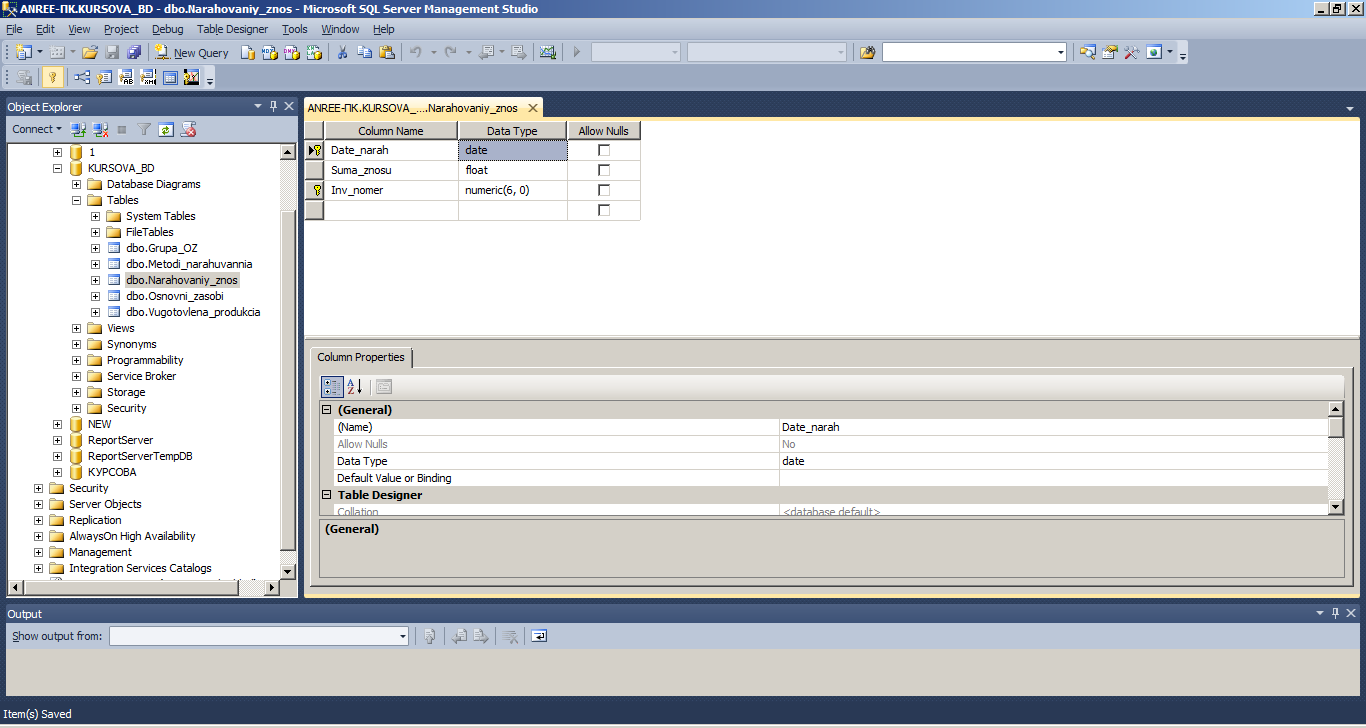1366x728 pixels.
Task: Click the Set Primary Key icon
Action: click(53, 77)
